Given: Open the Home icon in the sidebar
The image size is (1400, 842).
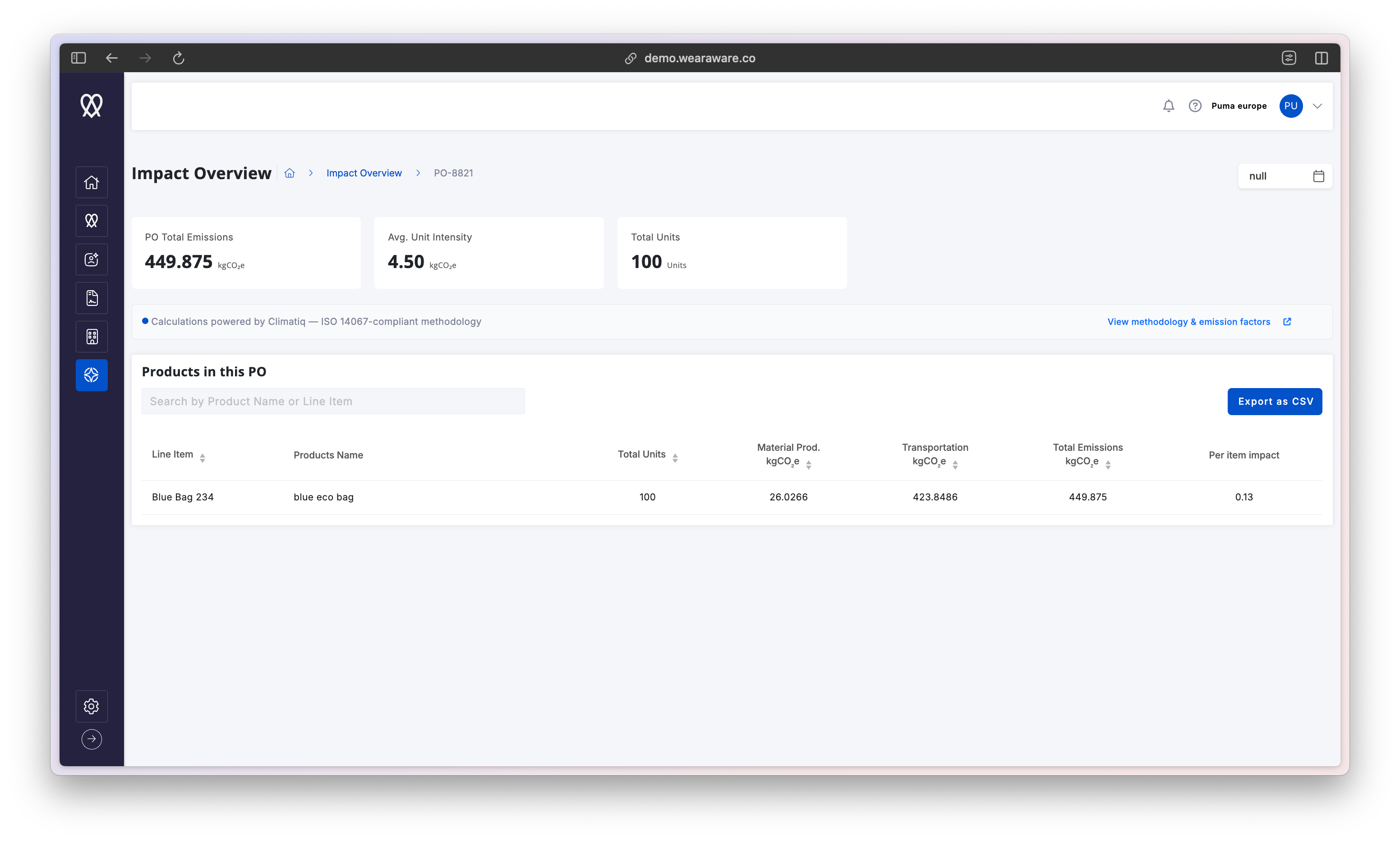Looking at the screenshot, I should [x=91, y=182].
